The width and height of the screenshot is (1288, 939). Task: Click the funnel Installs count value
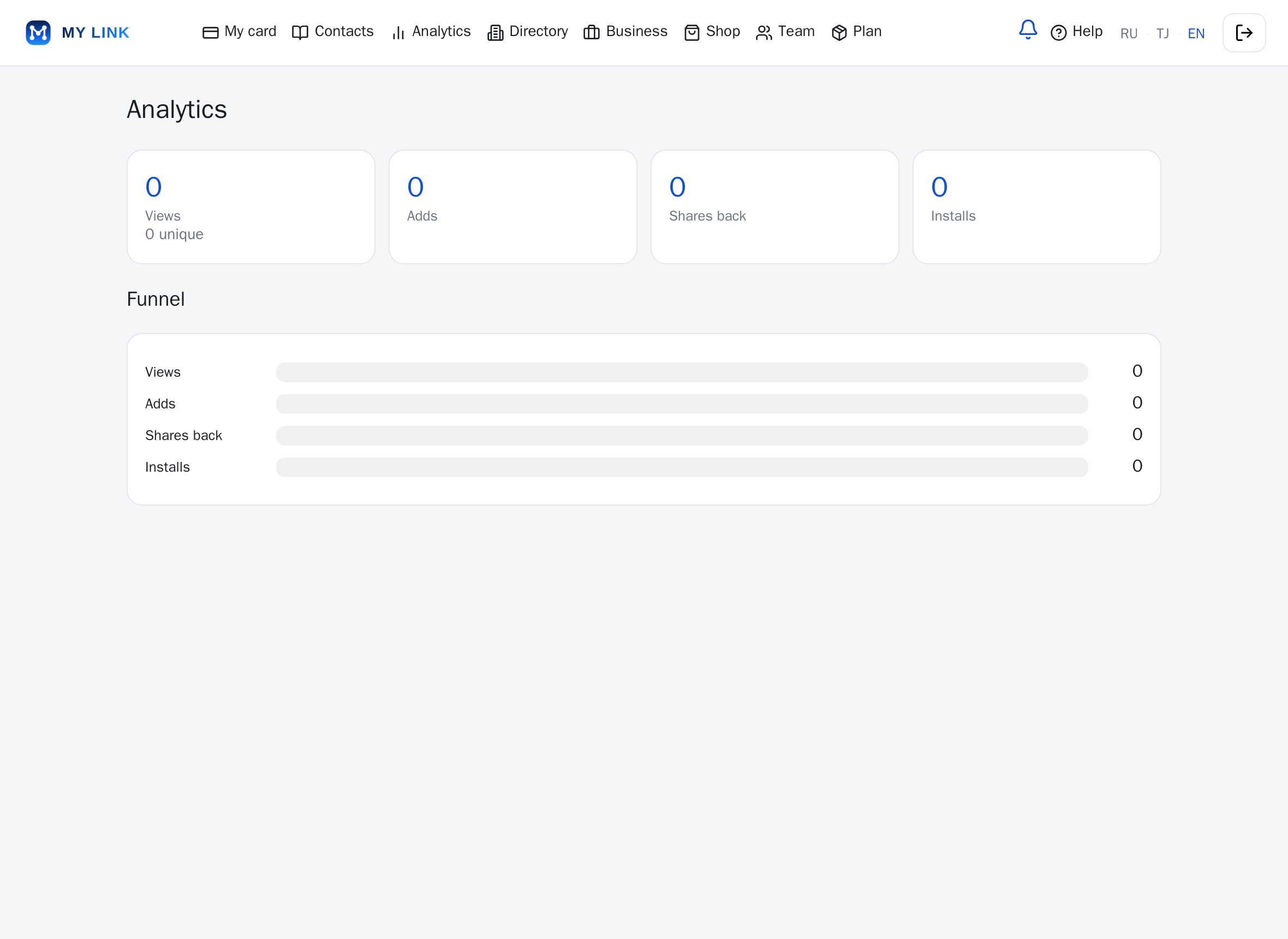point(1137,466)
